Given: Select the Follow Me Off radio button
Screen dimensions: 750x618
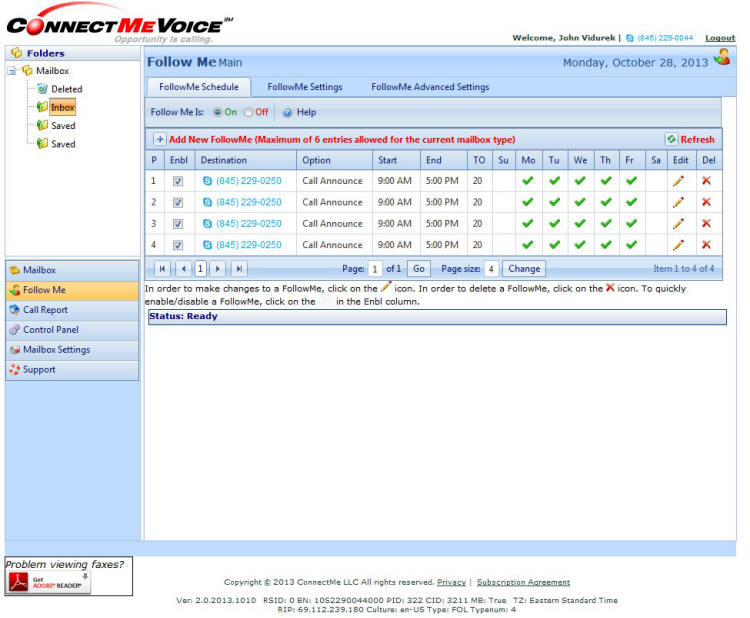Looking at the screenshot, I should 248,112.
